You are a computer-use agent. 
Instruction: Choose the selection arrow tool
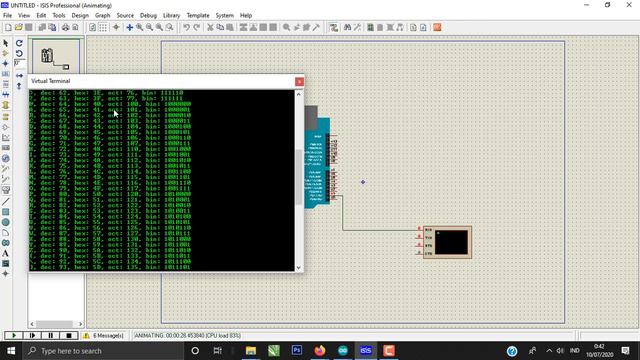[6, 43]
